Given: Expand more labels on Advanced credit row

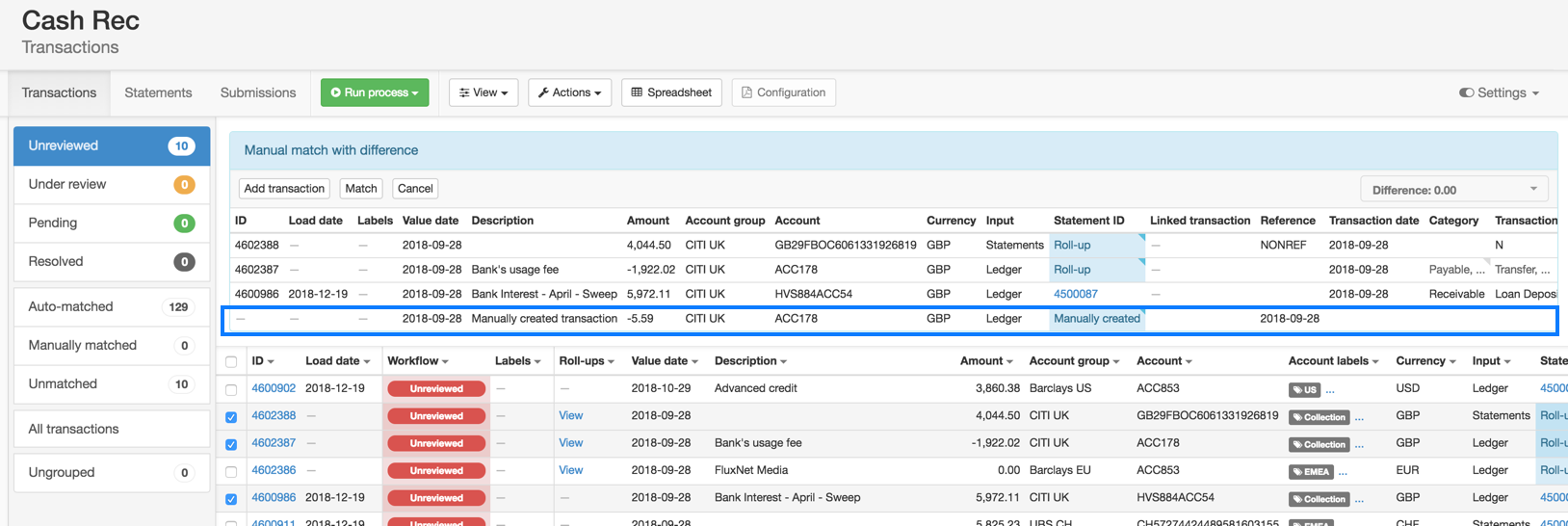Looking at the screenshot, I should pyautogui.click(x=1330, y=390).
